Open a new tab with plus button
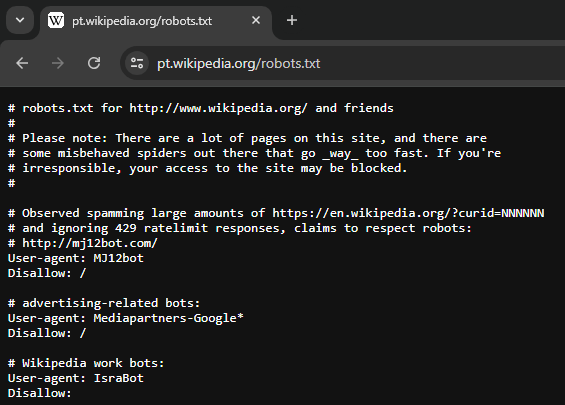This screenshot has width=565, height=405. click(x=292, y=21)
